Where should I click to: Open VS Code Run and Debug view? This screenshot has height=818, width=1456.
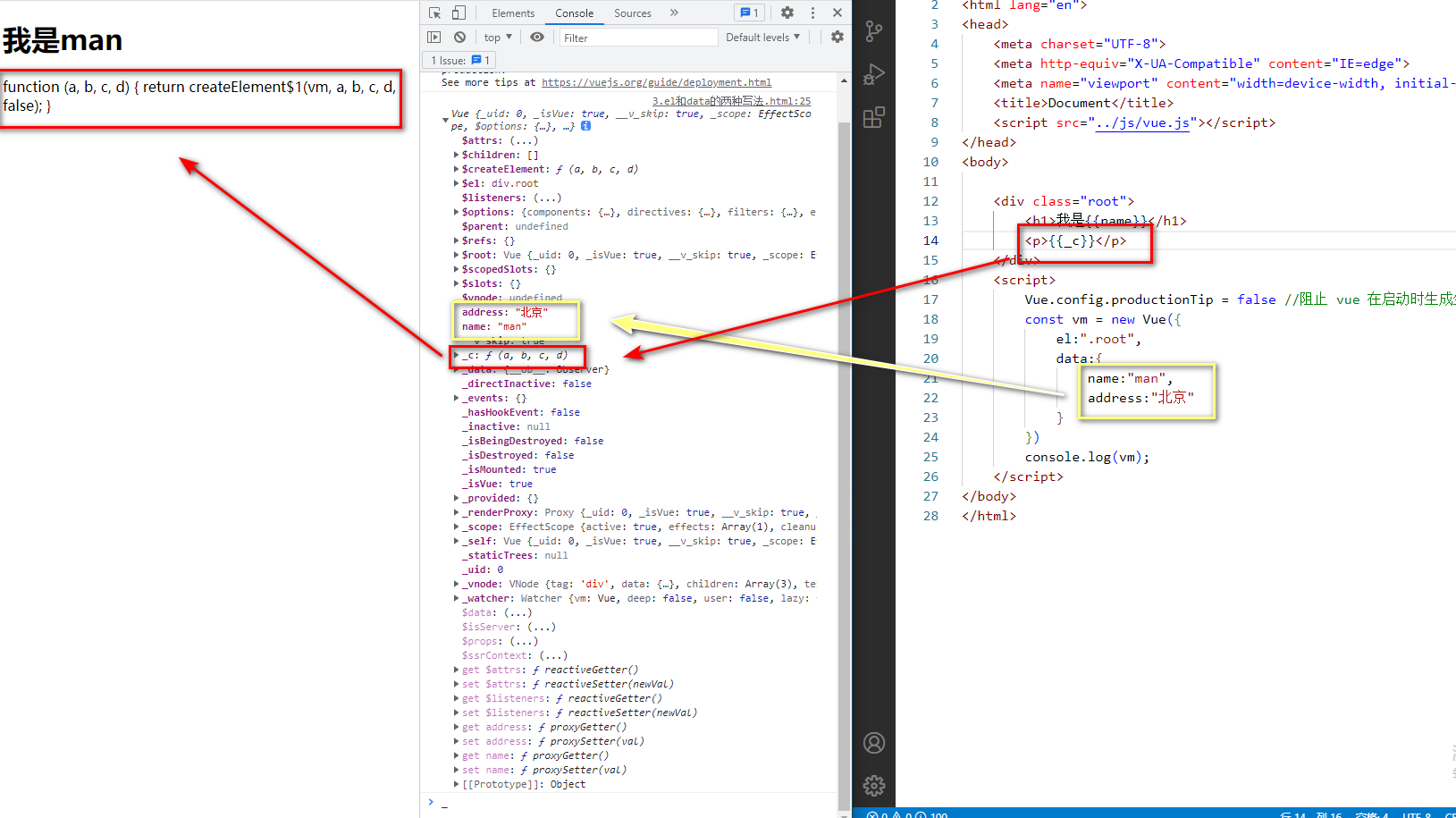(x=874, y=74)
